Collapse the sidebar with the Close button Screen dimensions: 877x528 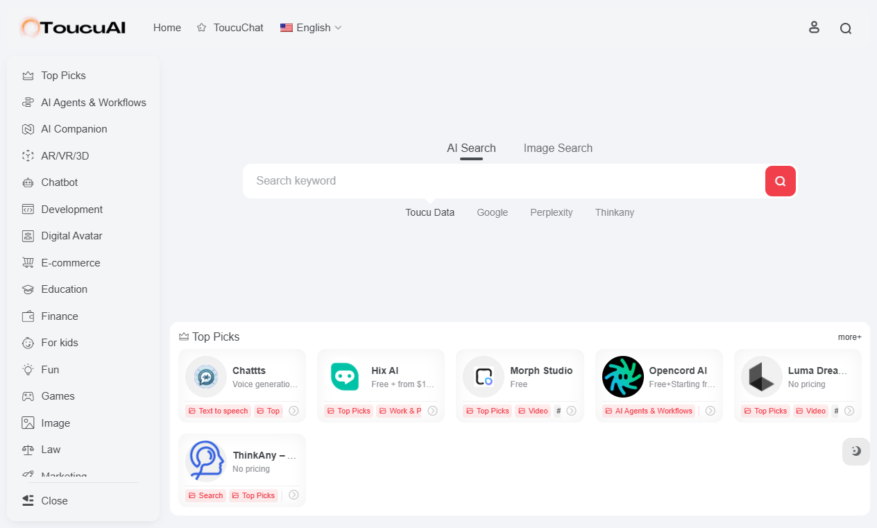tap(45, 501)
